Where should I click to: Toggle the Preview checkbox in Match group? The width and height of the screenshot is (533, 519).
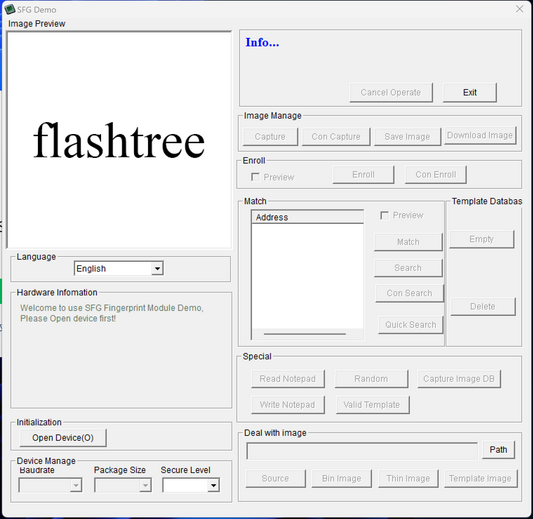[384, 215]
